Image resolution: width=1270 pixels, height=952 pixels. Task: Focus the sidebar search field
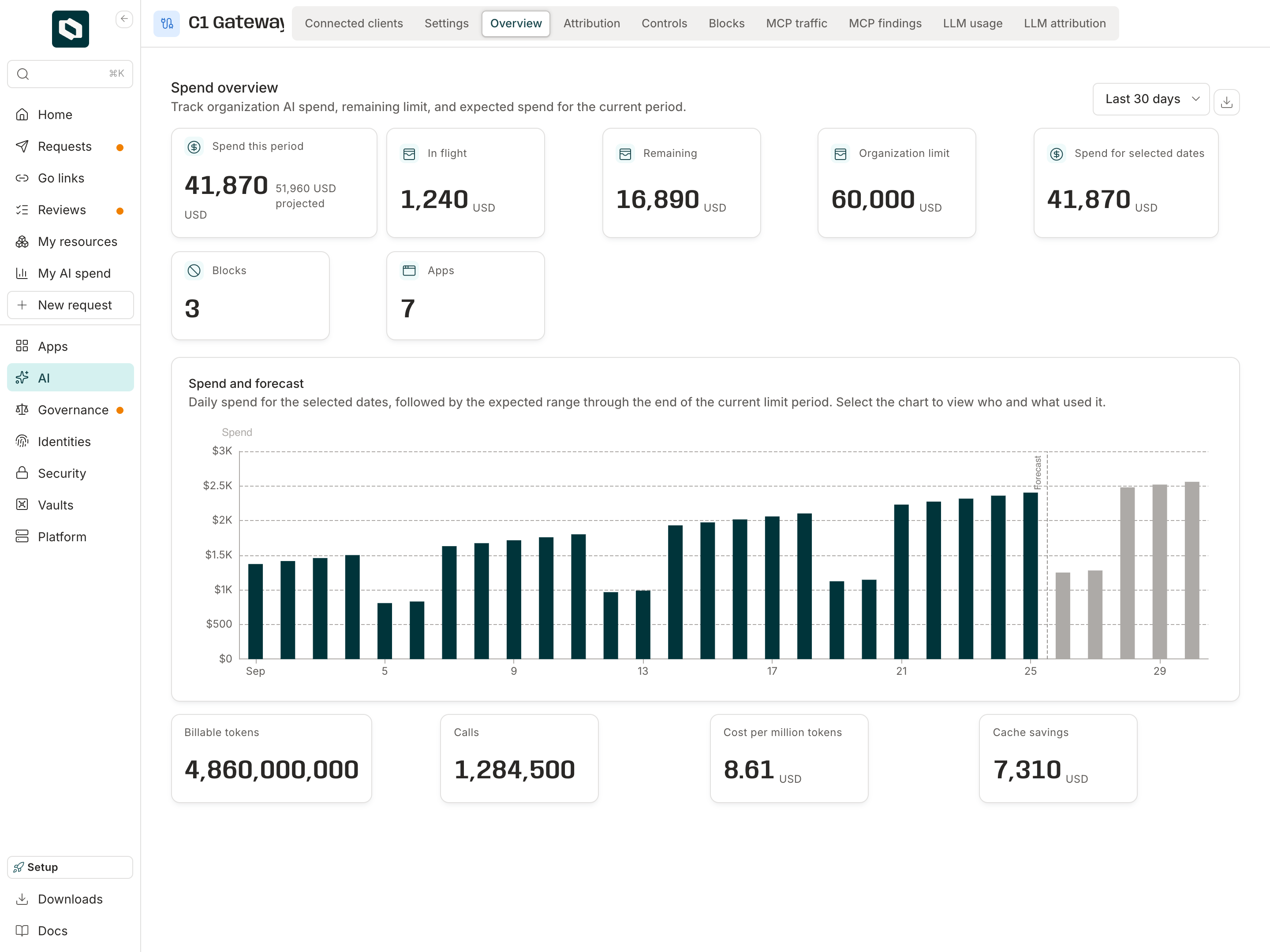[70, 74]
